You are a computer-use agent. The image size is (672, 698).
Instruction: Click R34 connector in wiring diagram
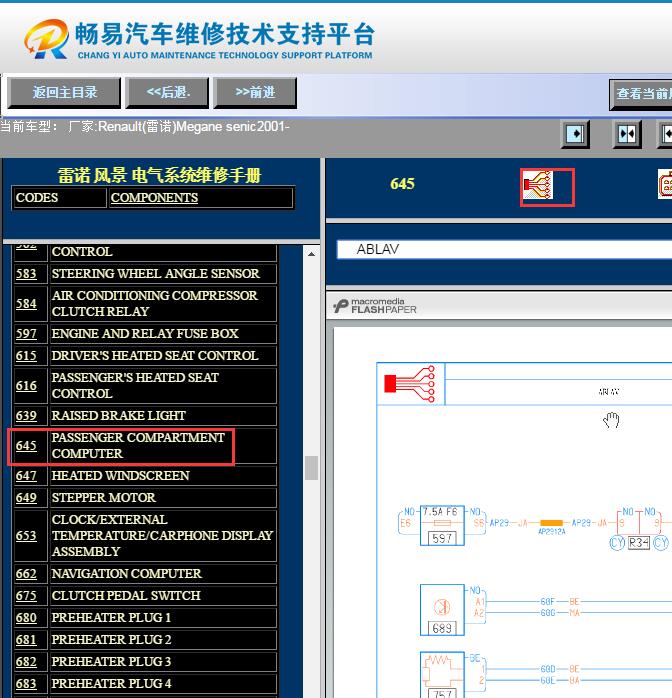[x=639, y=543]
